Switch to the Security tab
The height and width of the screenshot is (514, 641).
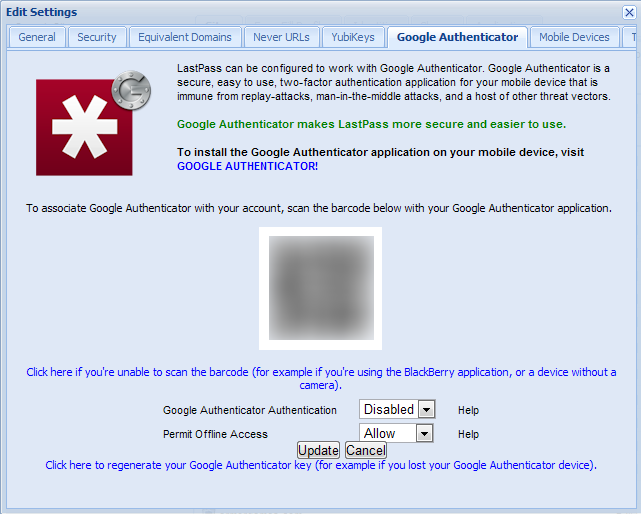(97, 37)
